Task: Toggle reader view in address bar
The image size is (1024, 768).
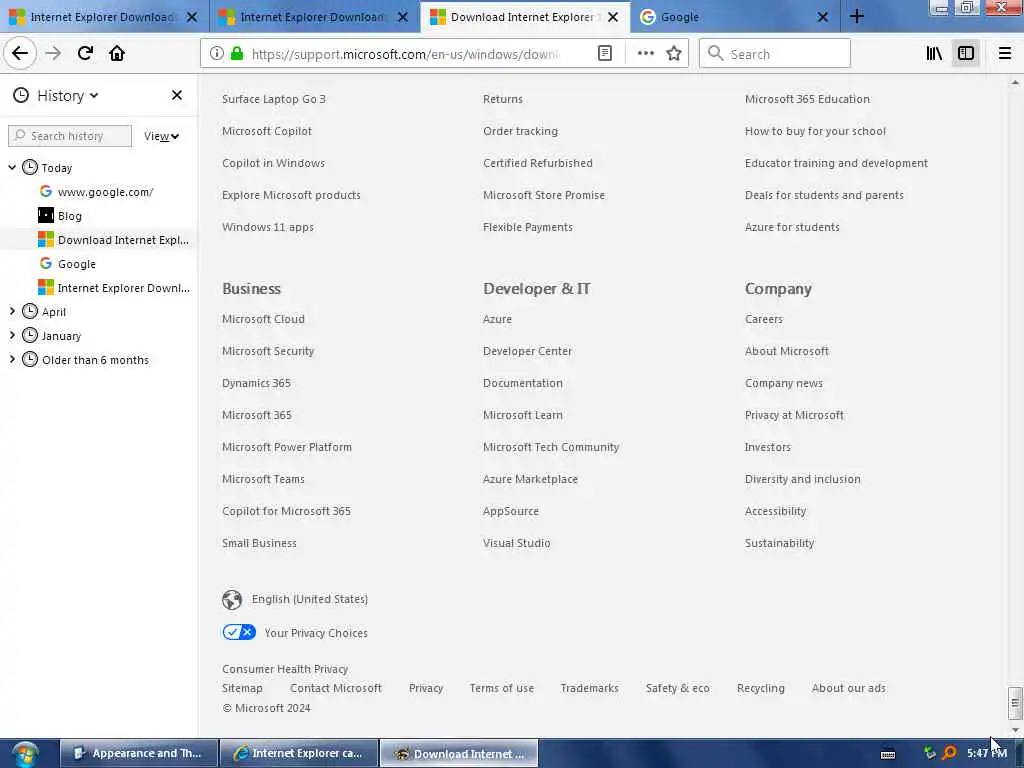Action: click(x=605, y=54)
